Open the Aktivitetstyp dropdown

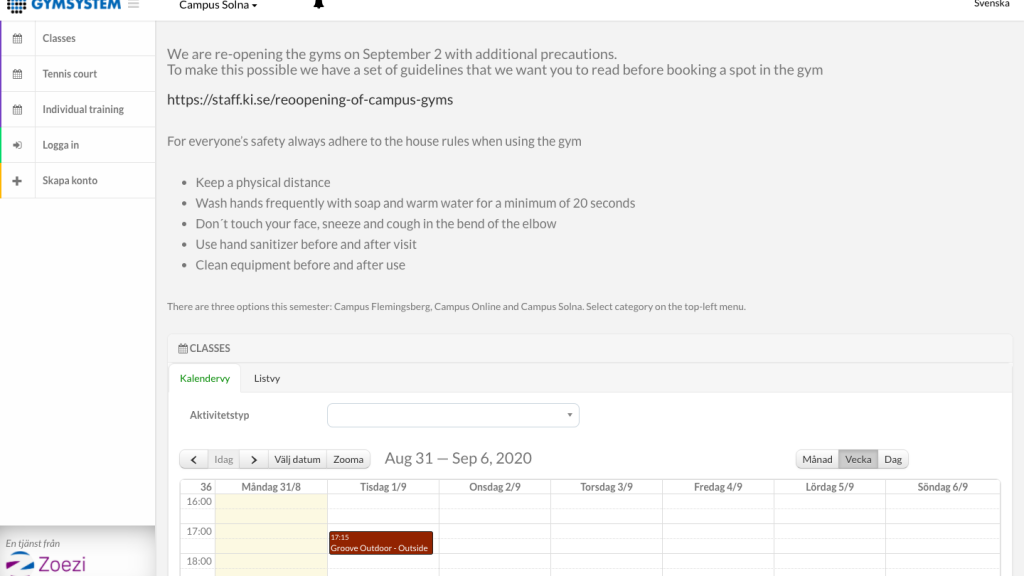click(453, 415)
